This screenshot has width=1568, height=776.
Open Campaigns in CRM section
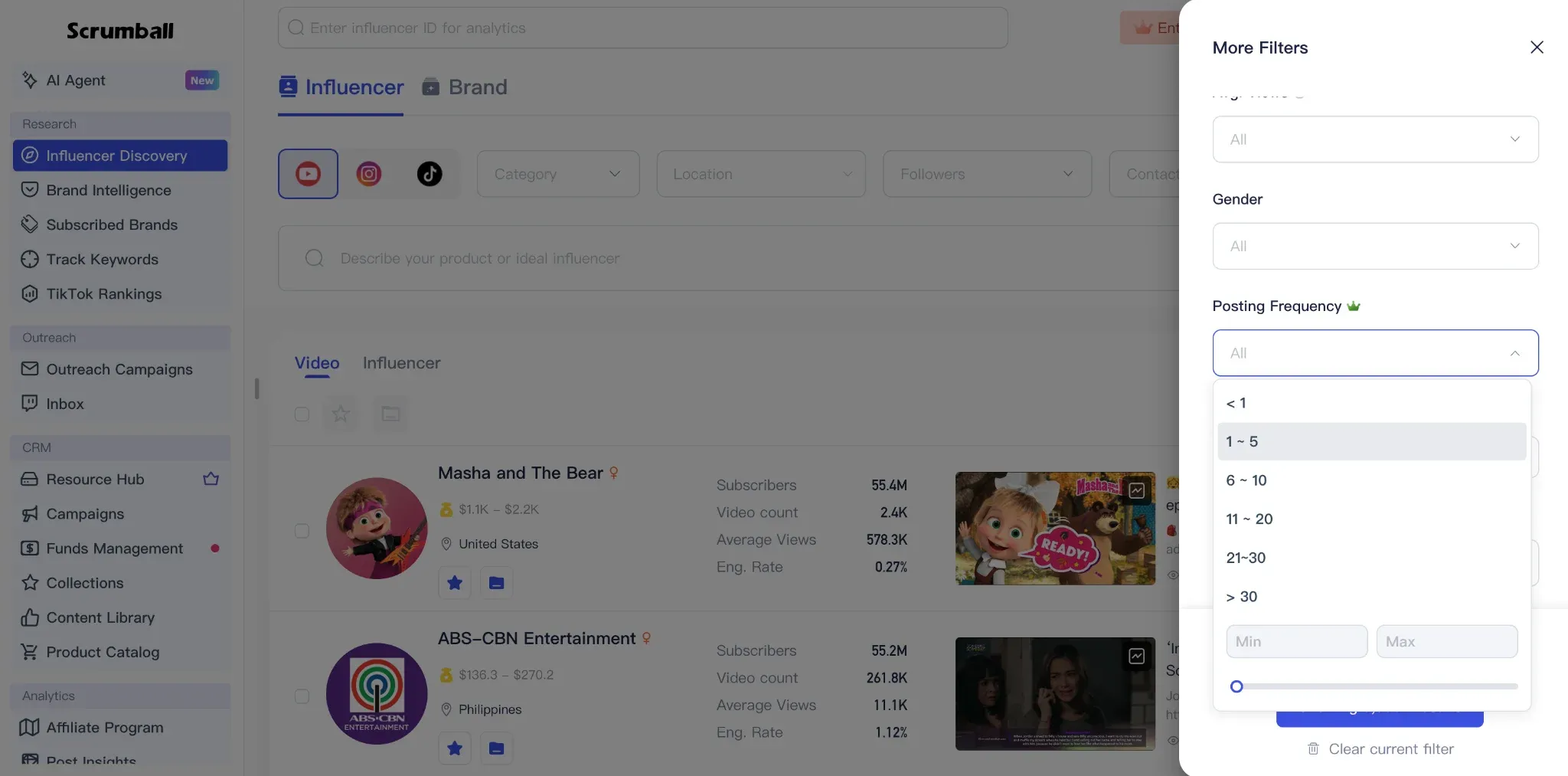(x=120, y=514)
